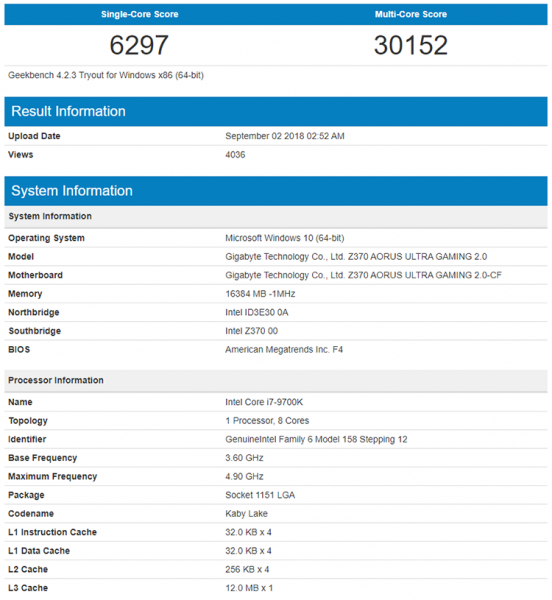Click the Motherboard value ending in 2.0-CF

click(363, 276)
